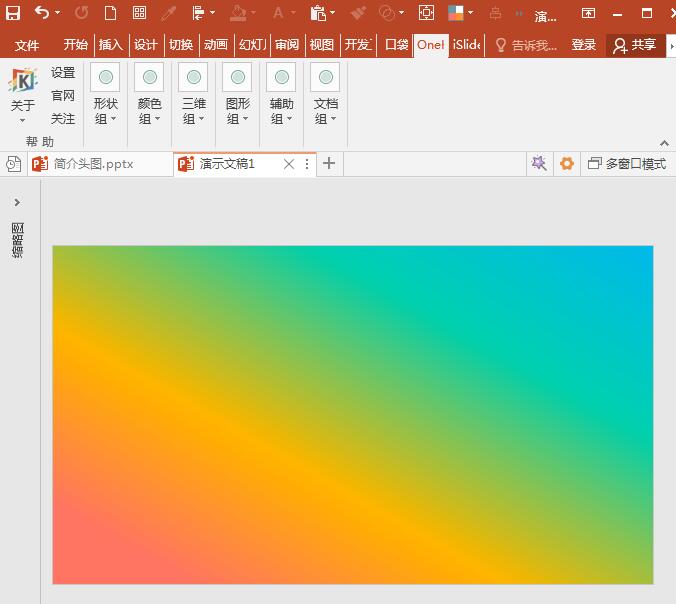The height and width of the screenshot is (604, 676).
Task: Click the lightbulb Tell Me search box
Action: pyautogui.click(x=527, y=45)
